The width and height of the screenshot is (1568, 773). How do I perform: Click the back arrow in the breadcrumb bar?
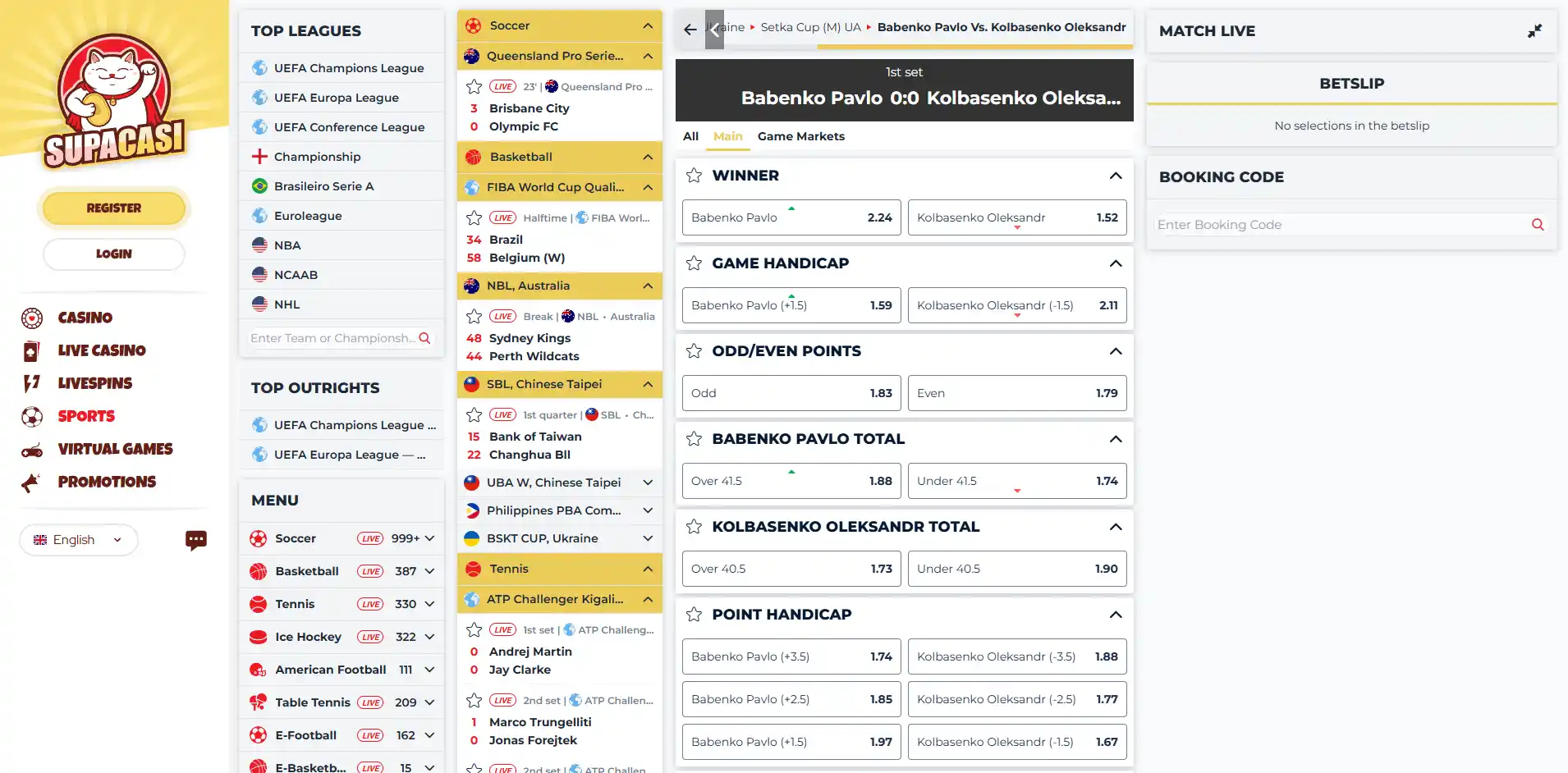pyautogui.click(x=690, y=30)
